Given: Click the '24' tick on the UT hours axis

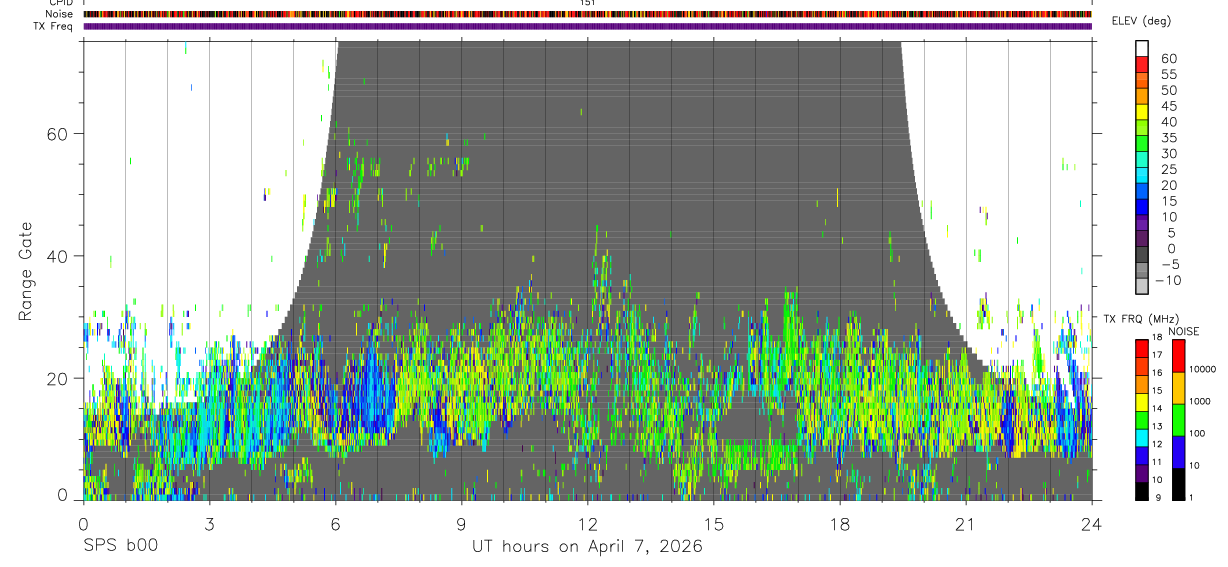Looking at the screenshot, I should coord(1091,523).
